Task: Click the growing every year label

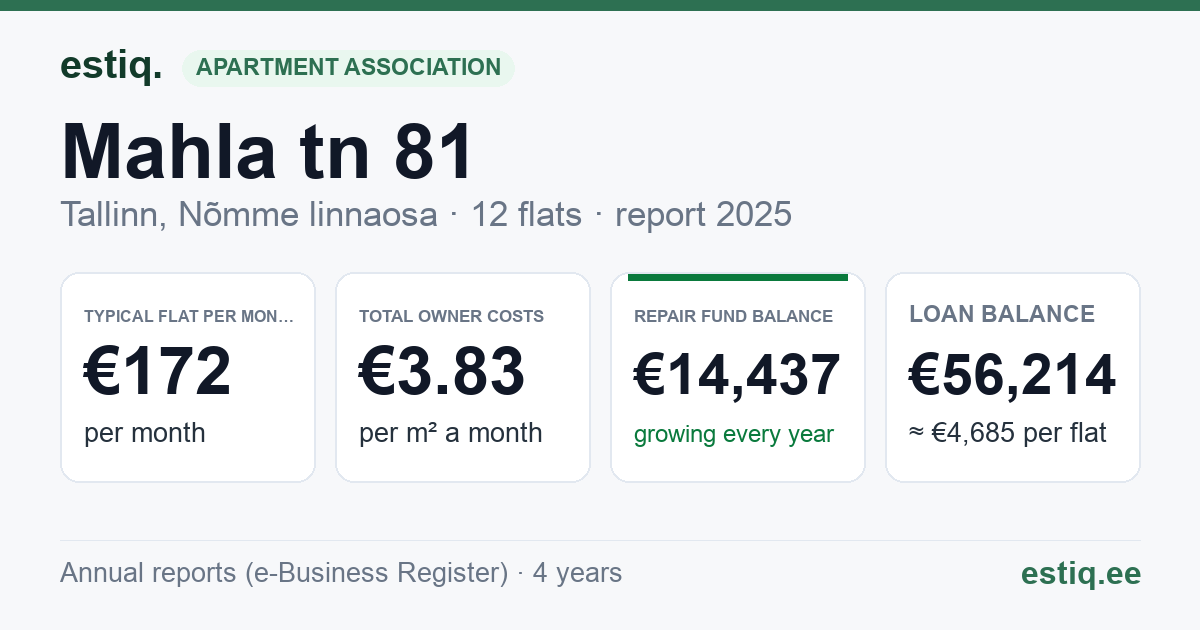Action: pyautogui.click(x=734, y=435)
